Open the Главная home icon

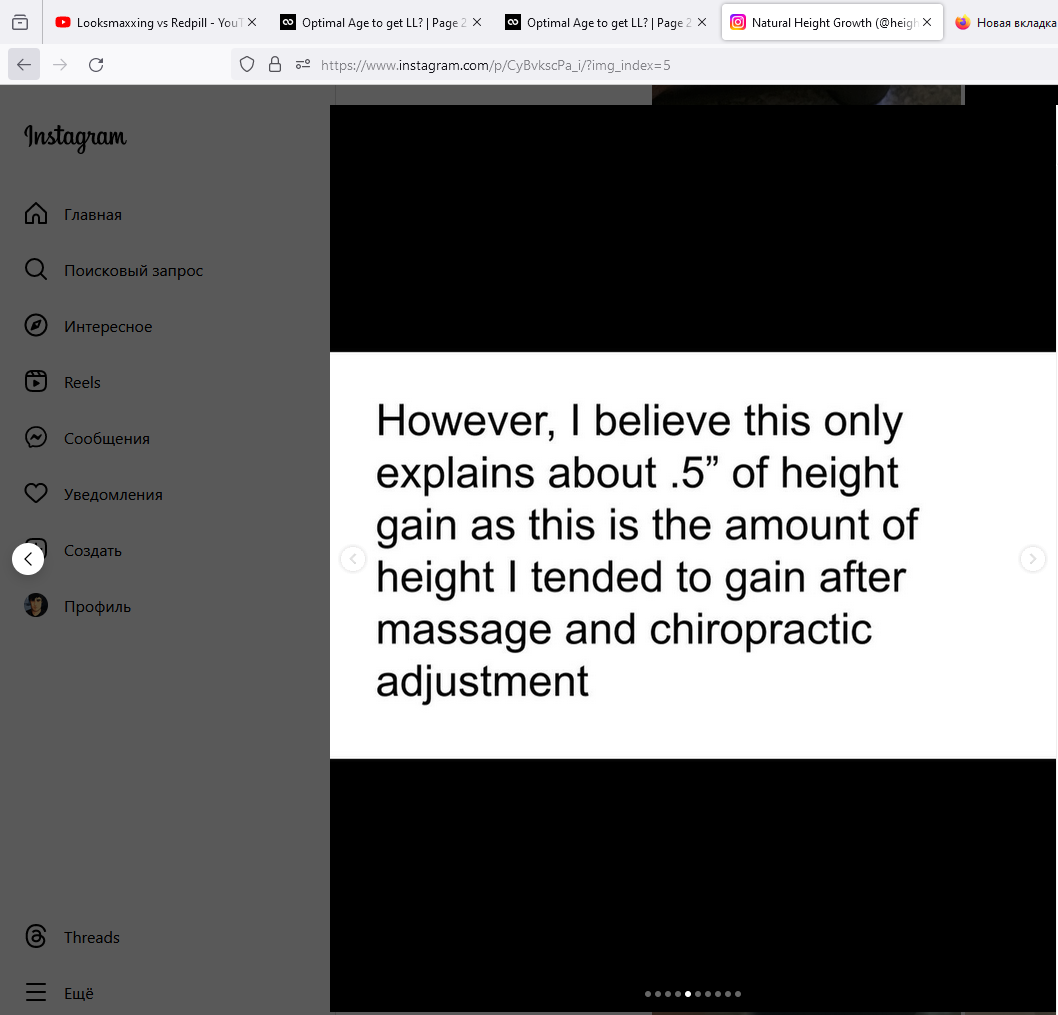(36, 214)
